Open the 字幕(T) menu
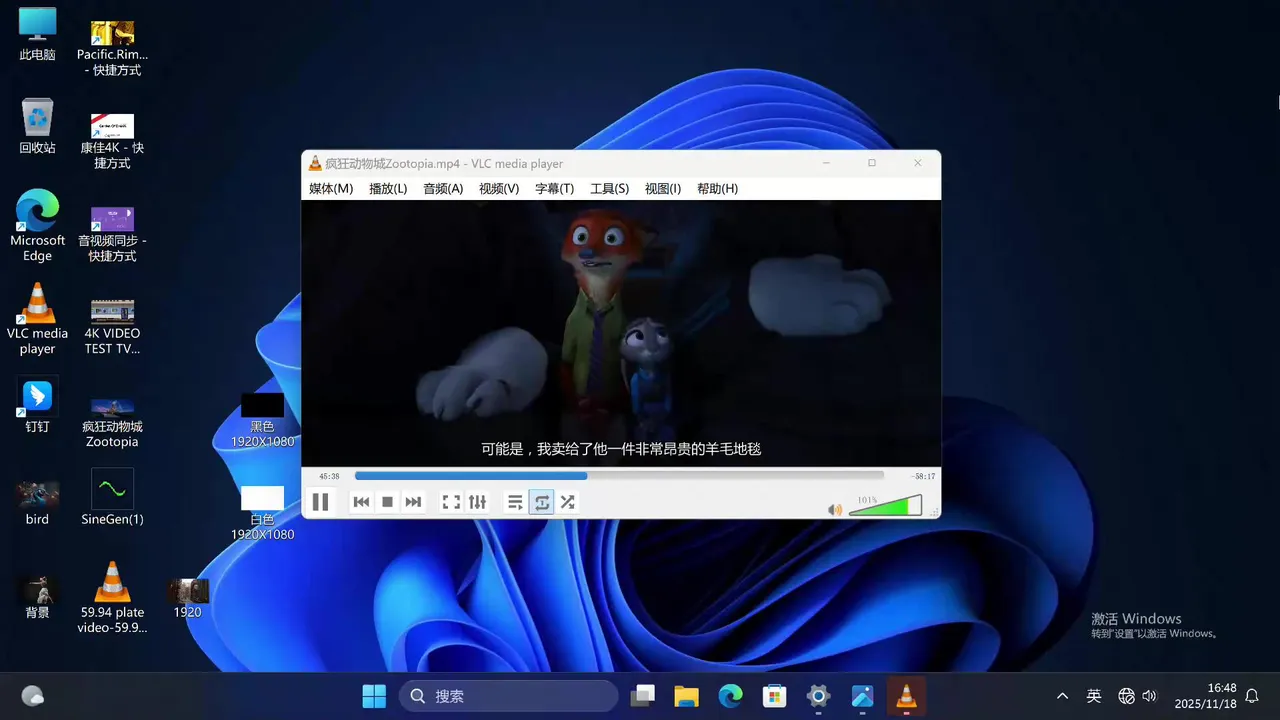 click(554, 188)
